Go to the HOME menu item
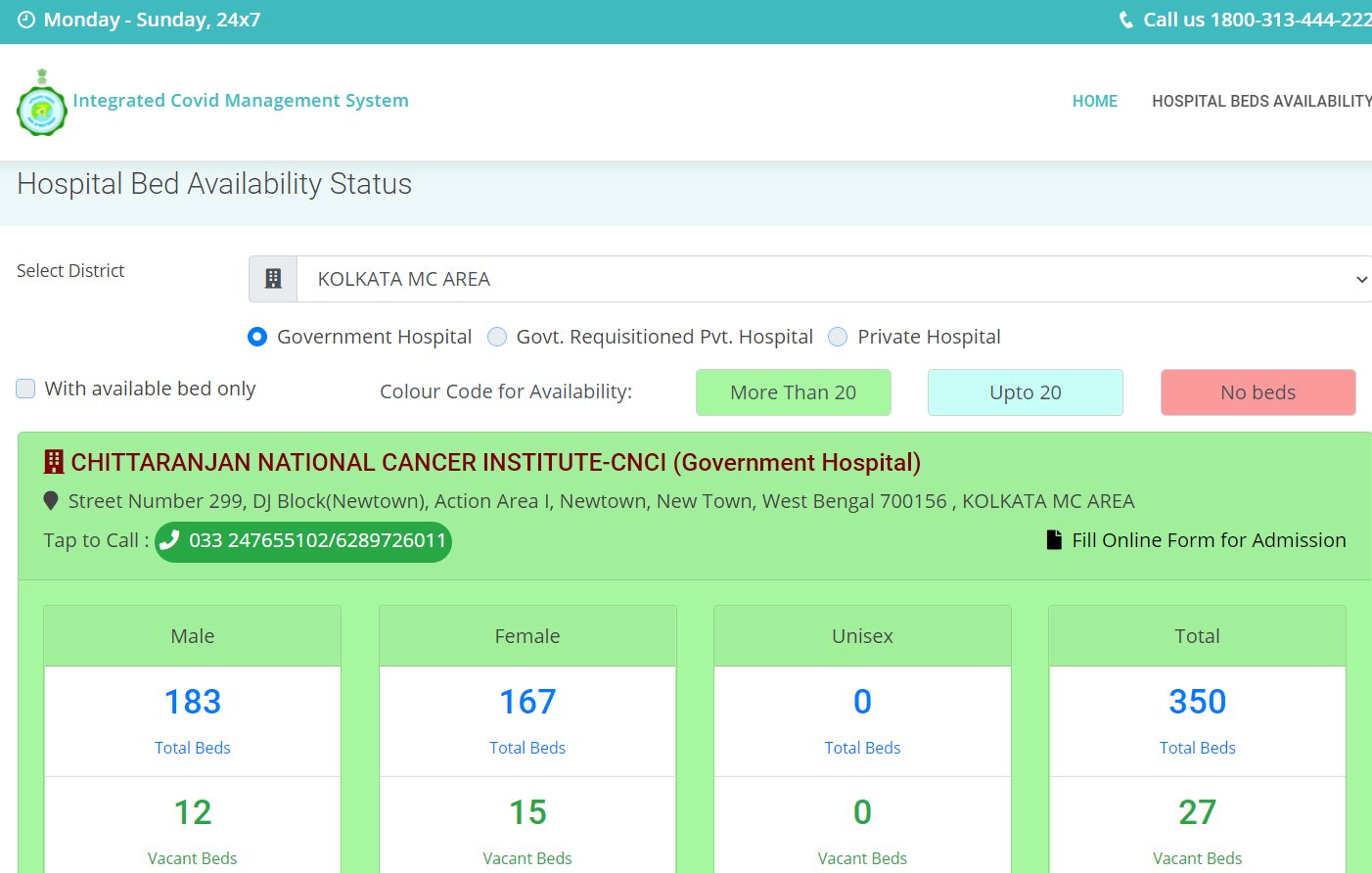 pos(1095,101)
